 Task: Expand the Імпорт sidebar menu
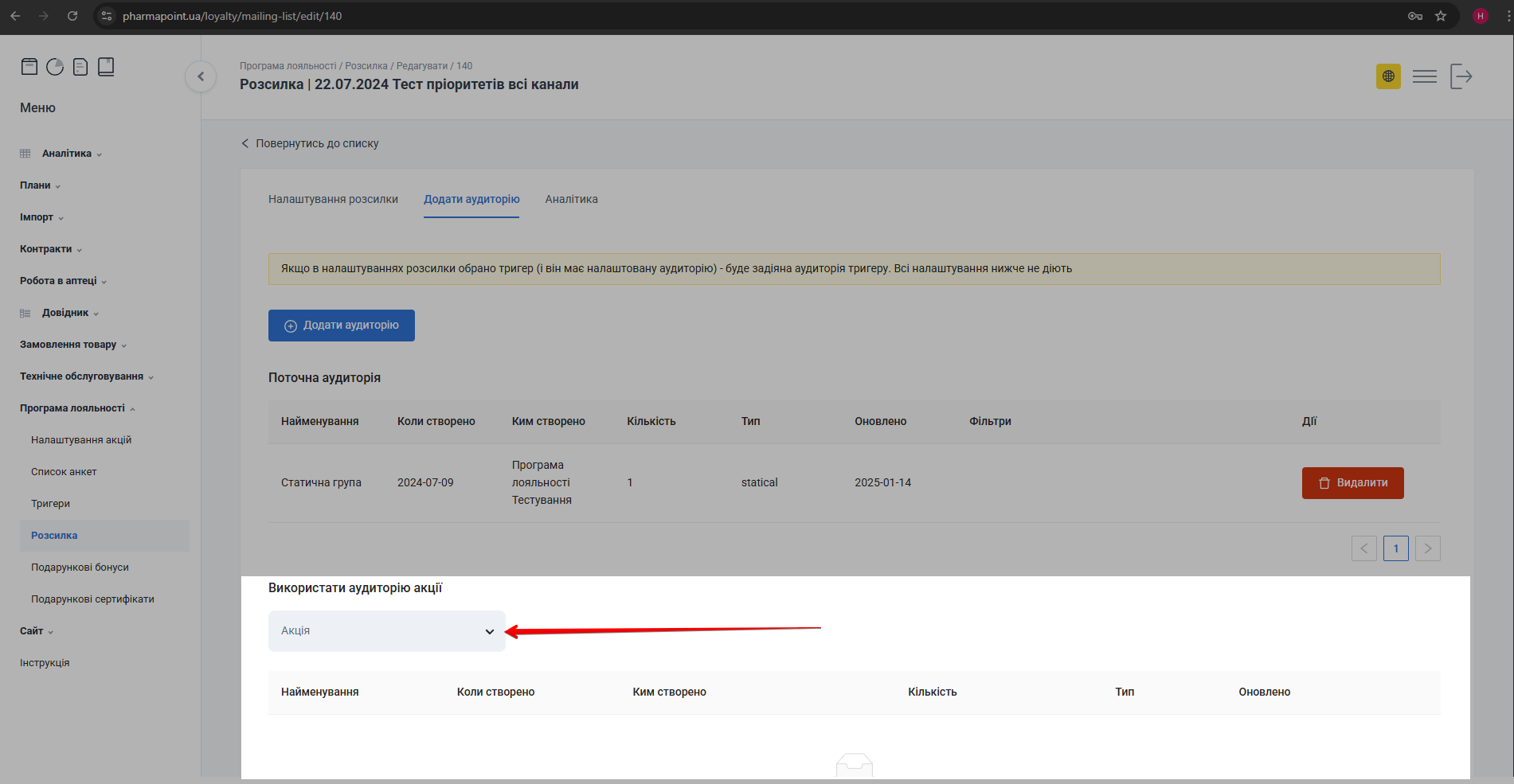[x=42, y=217]
